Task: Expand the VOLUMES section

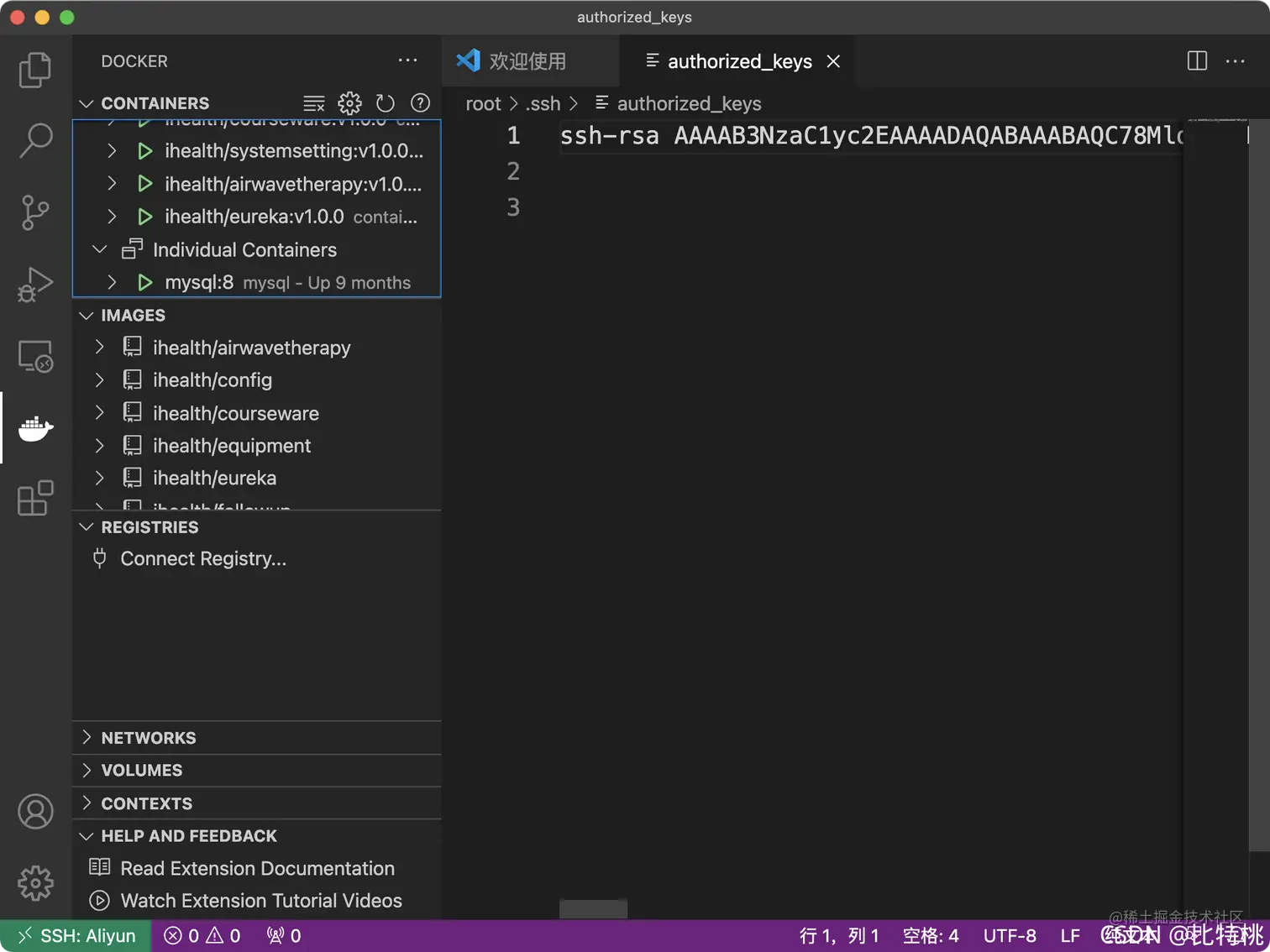Action: coord(86,770)
